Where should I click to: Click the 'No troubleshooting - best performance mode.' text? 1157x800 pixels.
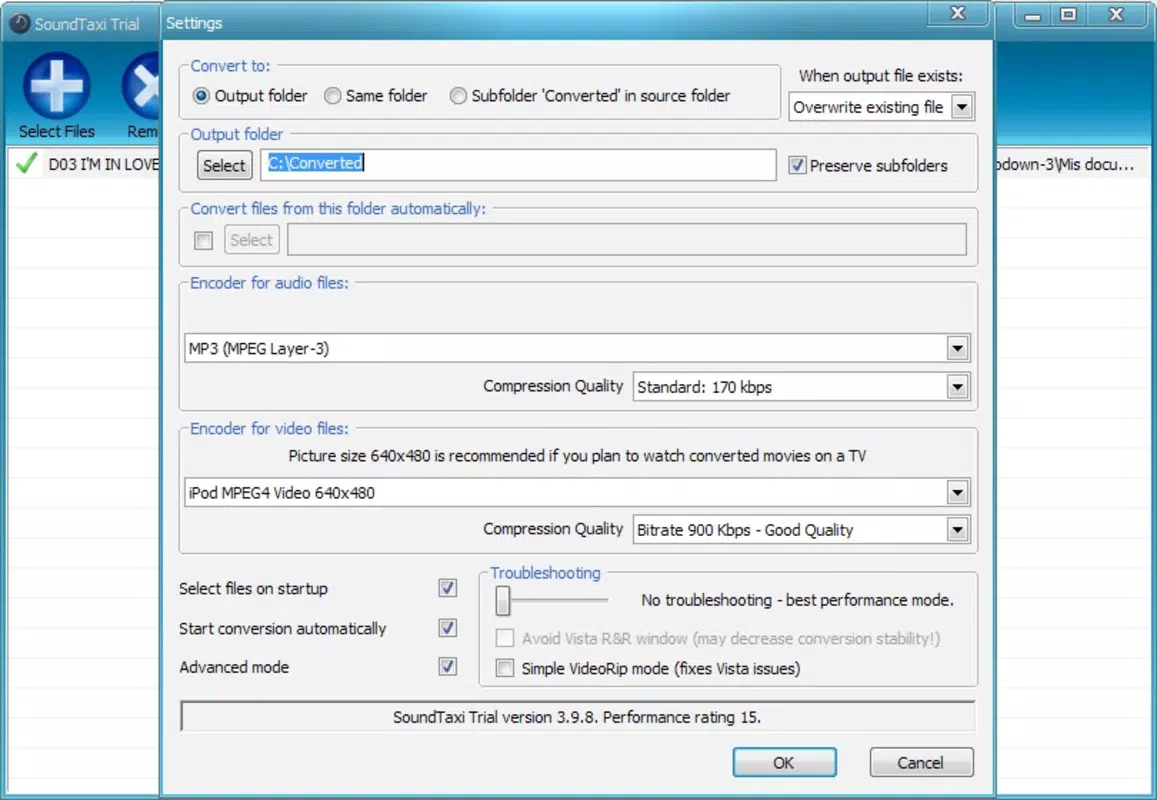[x=797, y=601]
